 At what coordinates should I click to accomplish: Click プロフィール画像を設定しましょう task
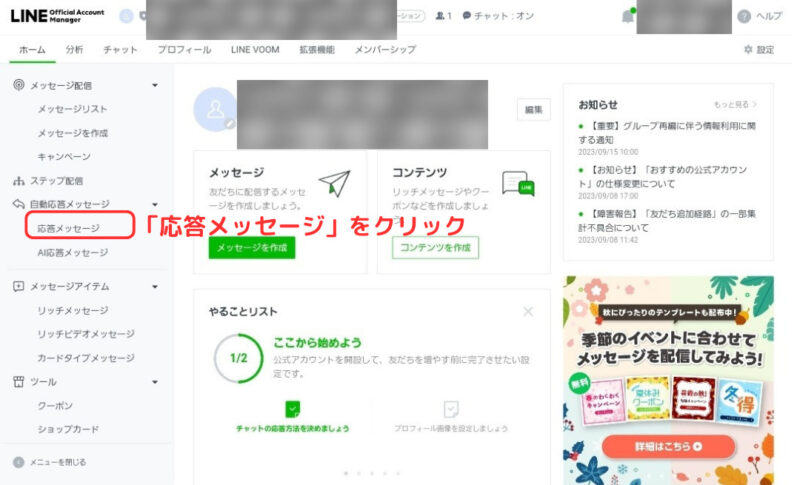tap(451, 428)
